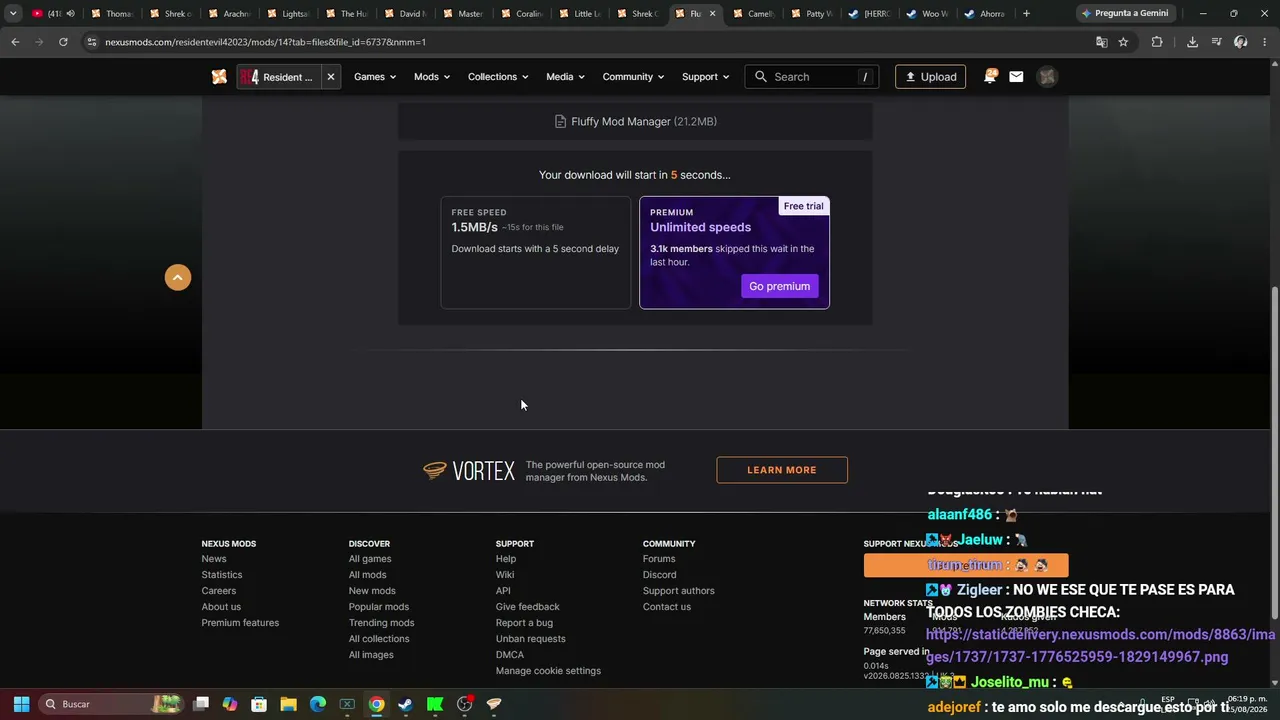Open the browser extensions puzzle icon
Image resolution: width=1280 pixels, height=720 pixels.
tap(1157, 42)
